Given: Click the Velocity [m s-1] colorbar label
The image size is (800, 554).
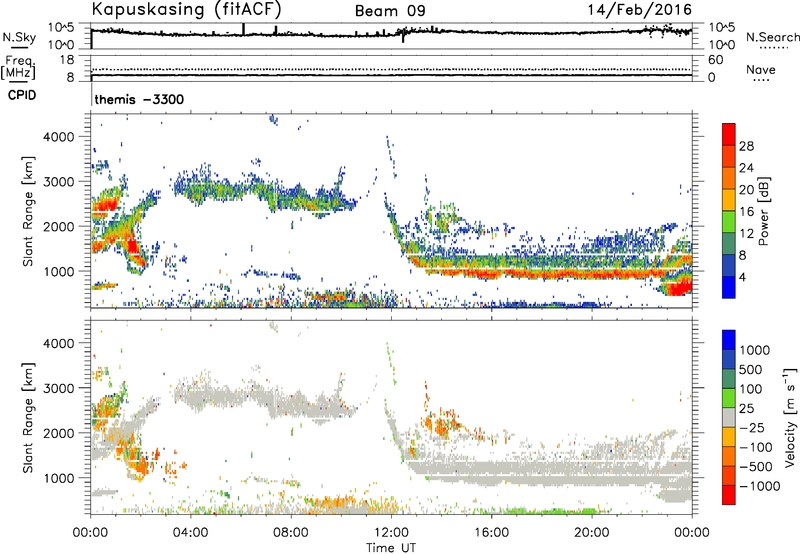Looking at the screenshot, I should [790, 417].
